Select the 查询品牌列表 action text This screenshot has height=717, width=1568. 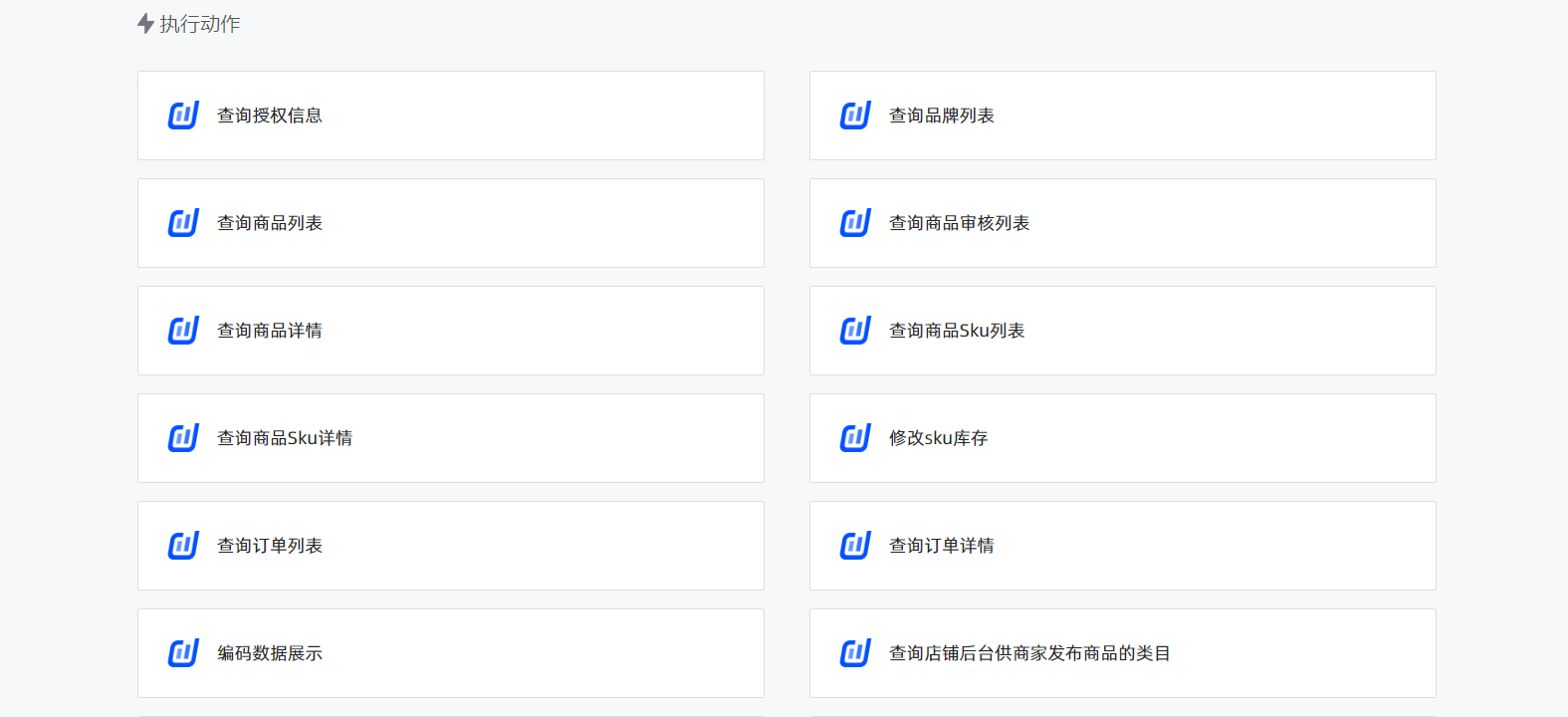click(942, 116)
